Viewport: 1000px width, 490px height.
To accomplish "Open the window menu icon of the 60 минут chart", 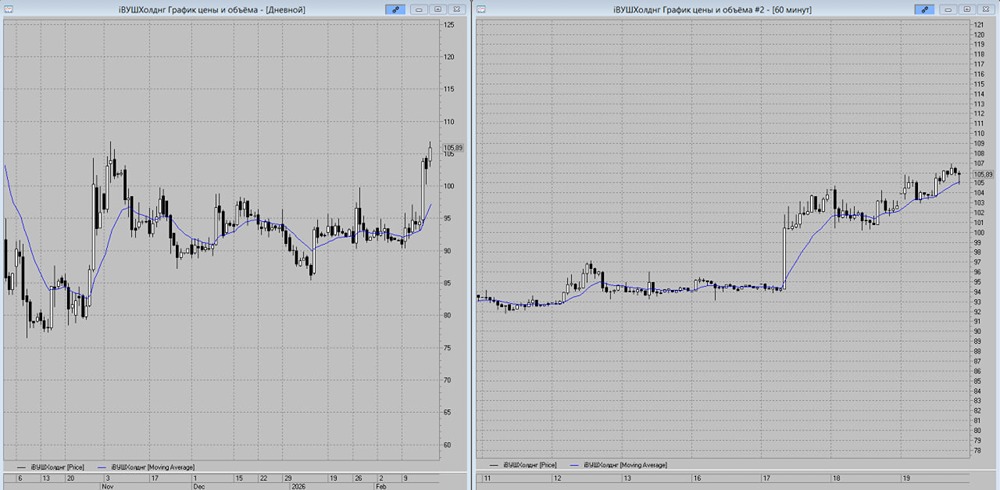I will [x=482, y=9].
